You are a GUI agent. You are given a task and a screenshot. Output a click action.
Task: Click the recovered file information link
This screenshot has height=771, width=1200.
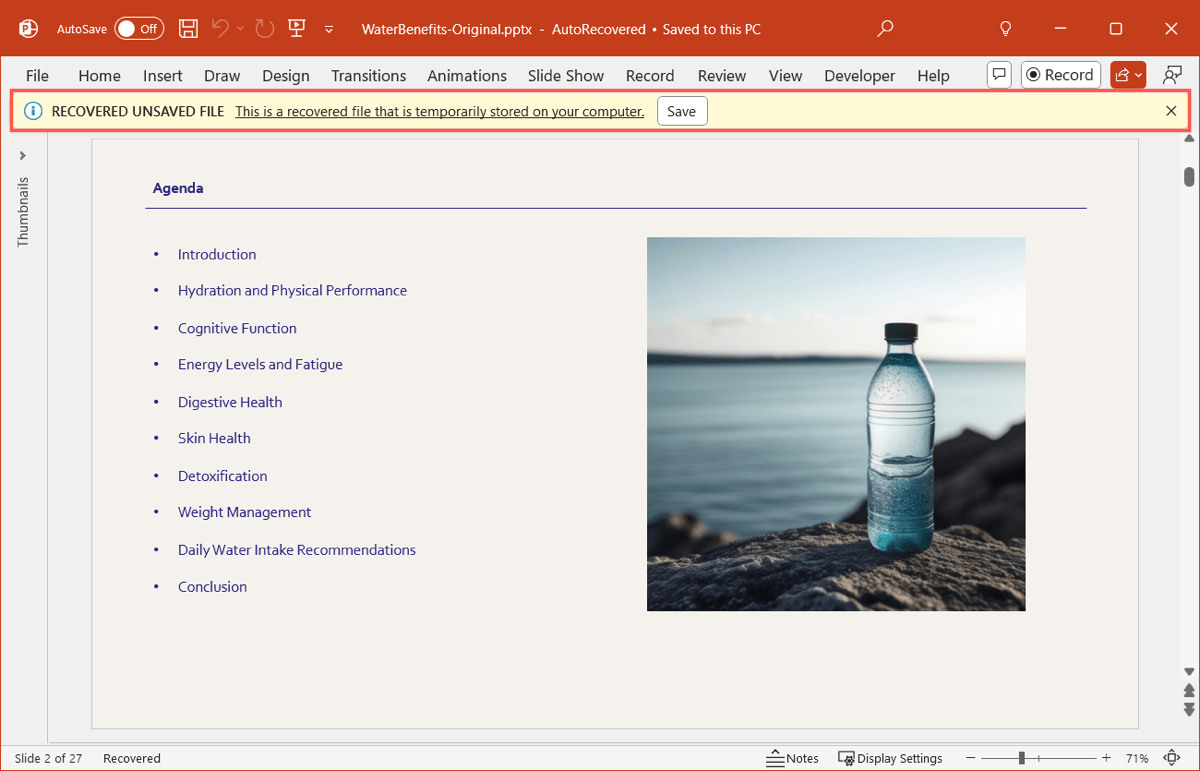439,111
